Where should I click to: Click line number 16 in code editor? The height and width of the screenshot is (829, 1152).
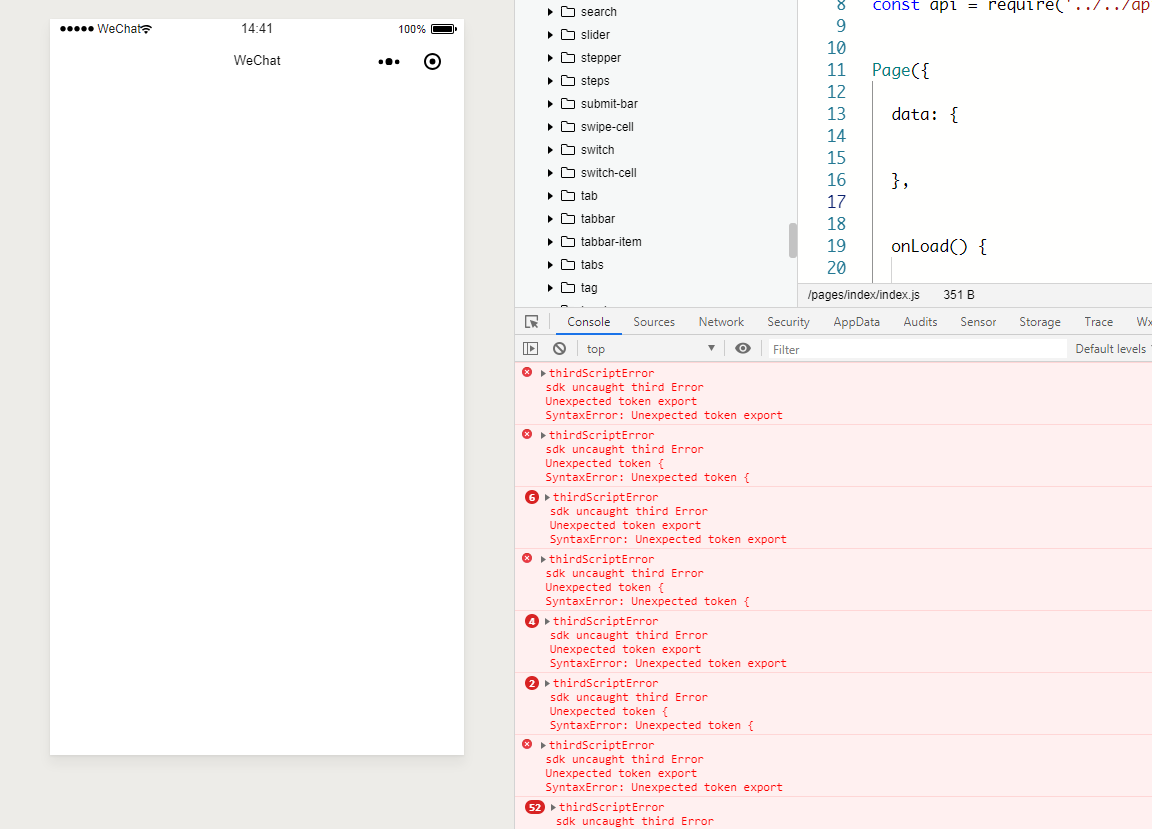836,181
